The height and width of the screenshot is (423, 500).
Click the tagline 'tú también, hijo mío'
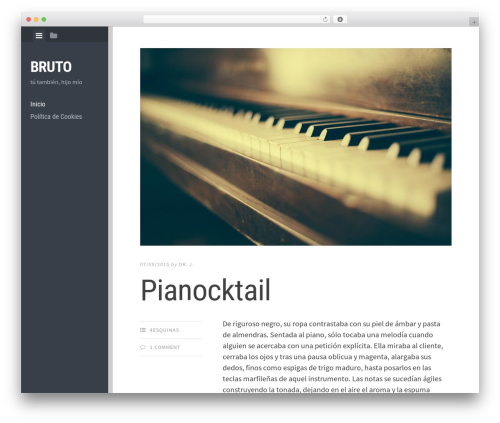(x=56, y=82)
